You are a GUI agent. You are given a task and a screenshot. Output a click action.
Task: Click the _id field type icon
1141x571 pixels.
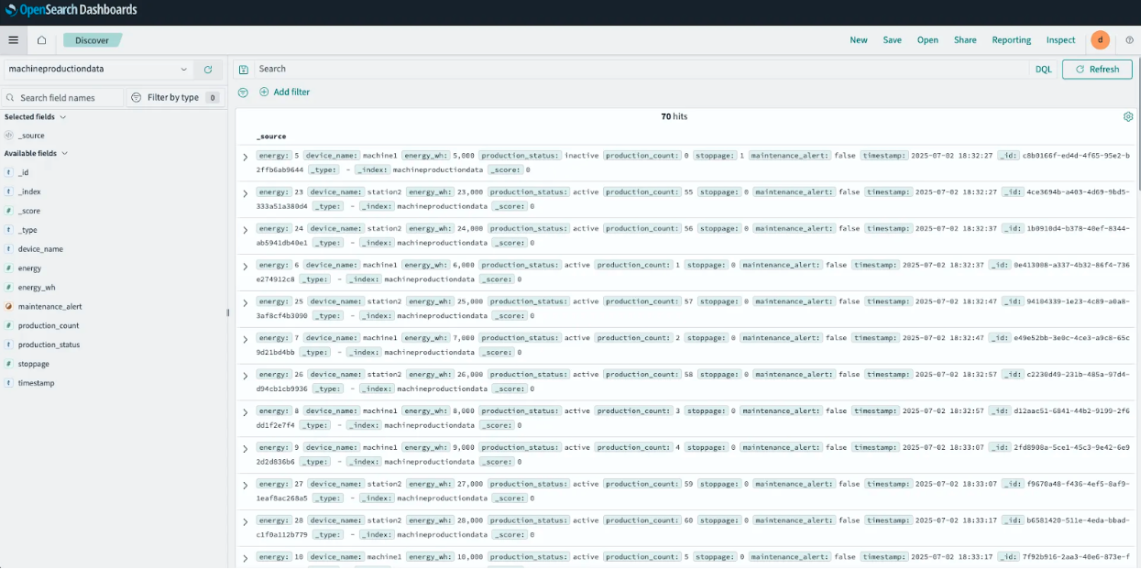tap(9, 172)
